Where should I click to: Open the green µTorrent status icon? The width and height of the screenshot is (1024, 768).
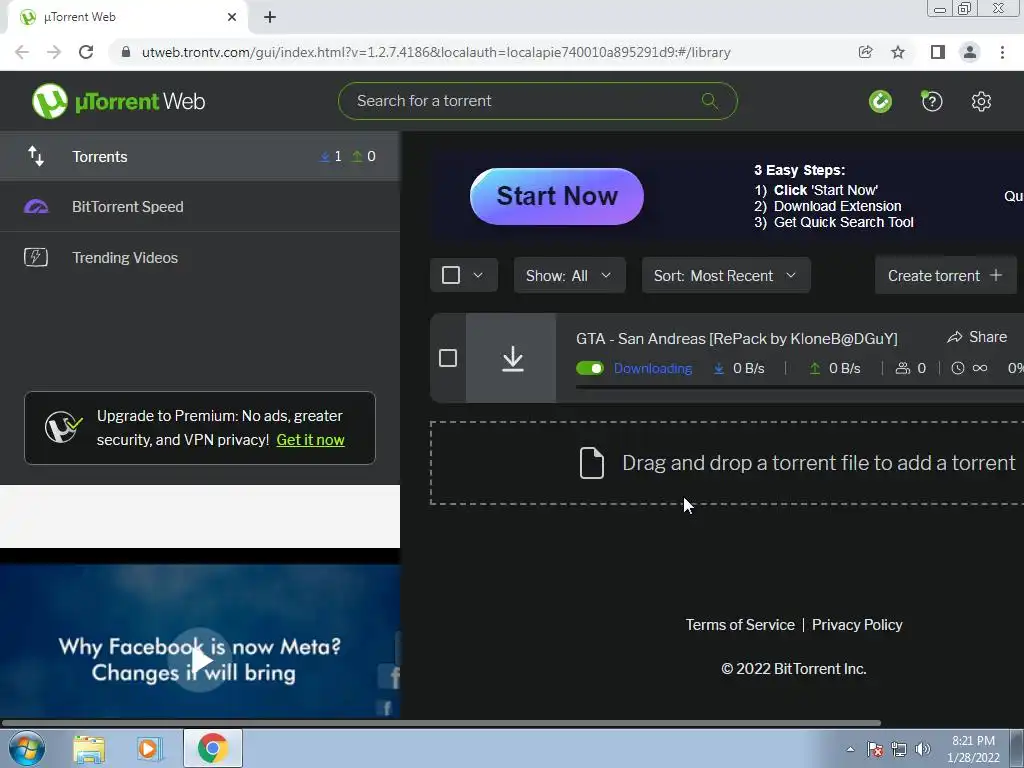coord(880,101)
